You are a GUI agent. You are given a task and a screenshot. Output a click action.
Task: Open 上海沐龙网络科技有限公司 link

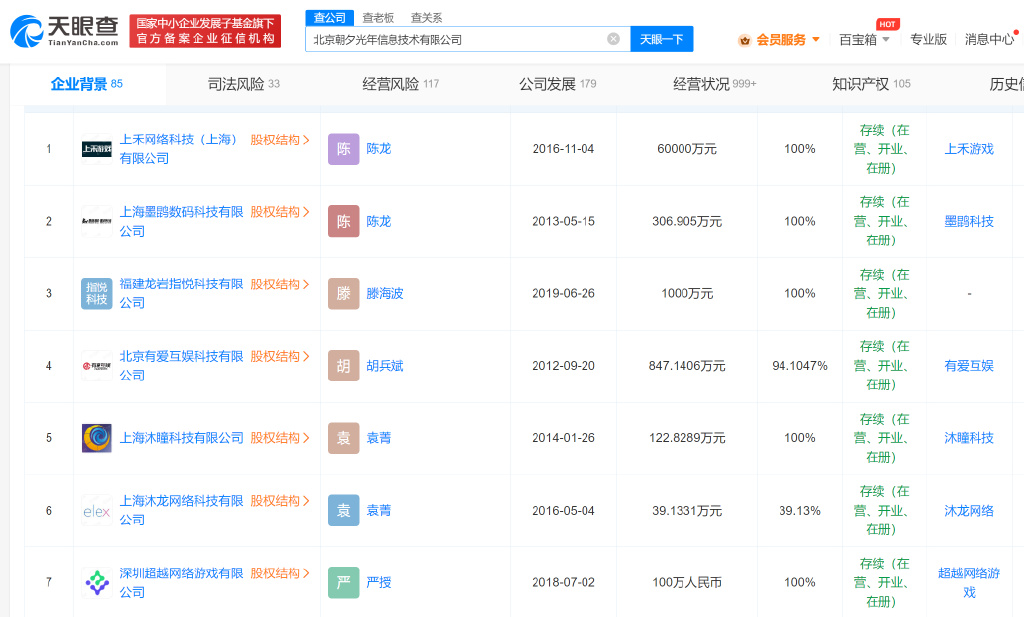[181, 511]
